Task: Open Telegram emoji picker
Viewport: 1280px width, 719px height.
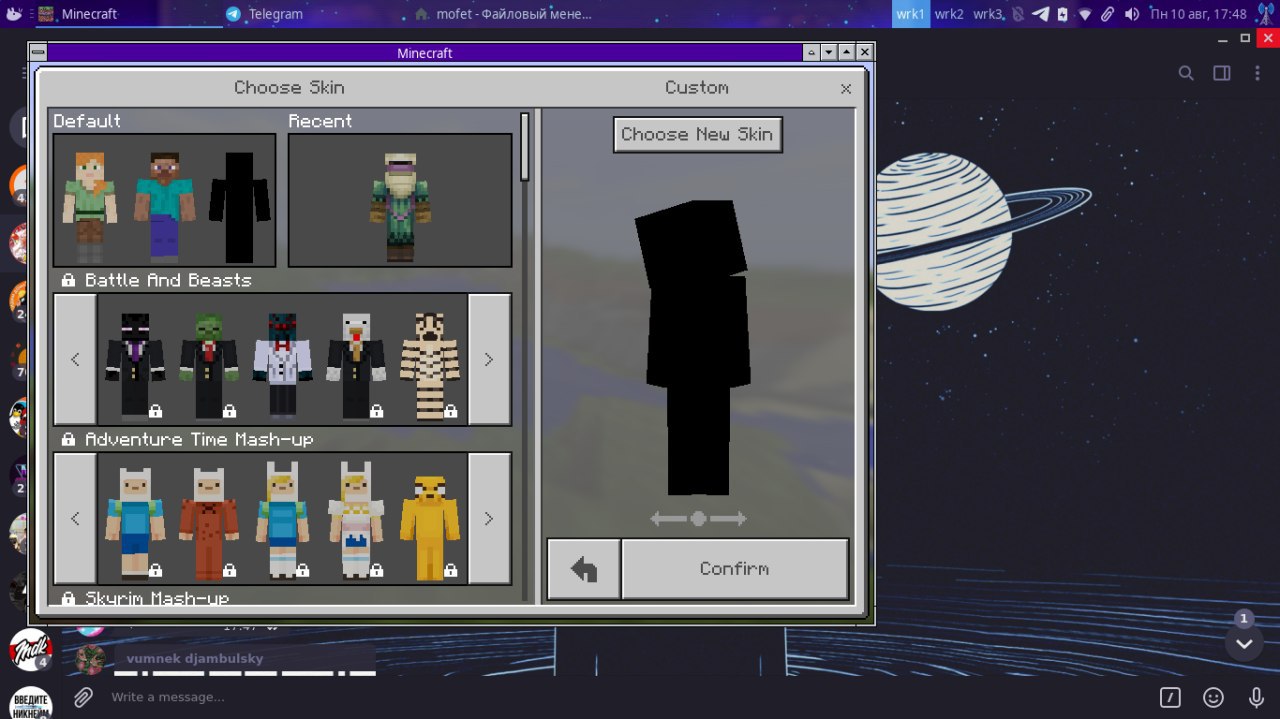Action: coord(1213,697)
